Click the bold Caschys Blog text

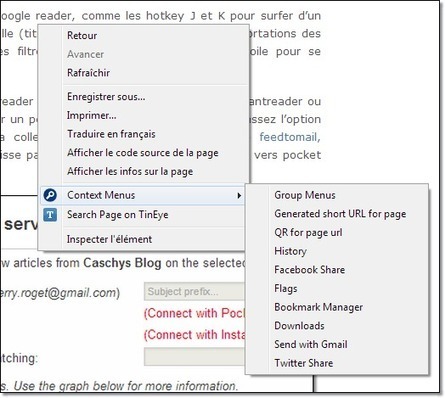click(x=122, y=263)
